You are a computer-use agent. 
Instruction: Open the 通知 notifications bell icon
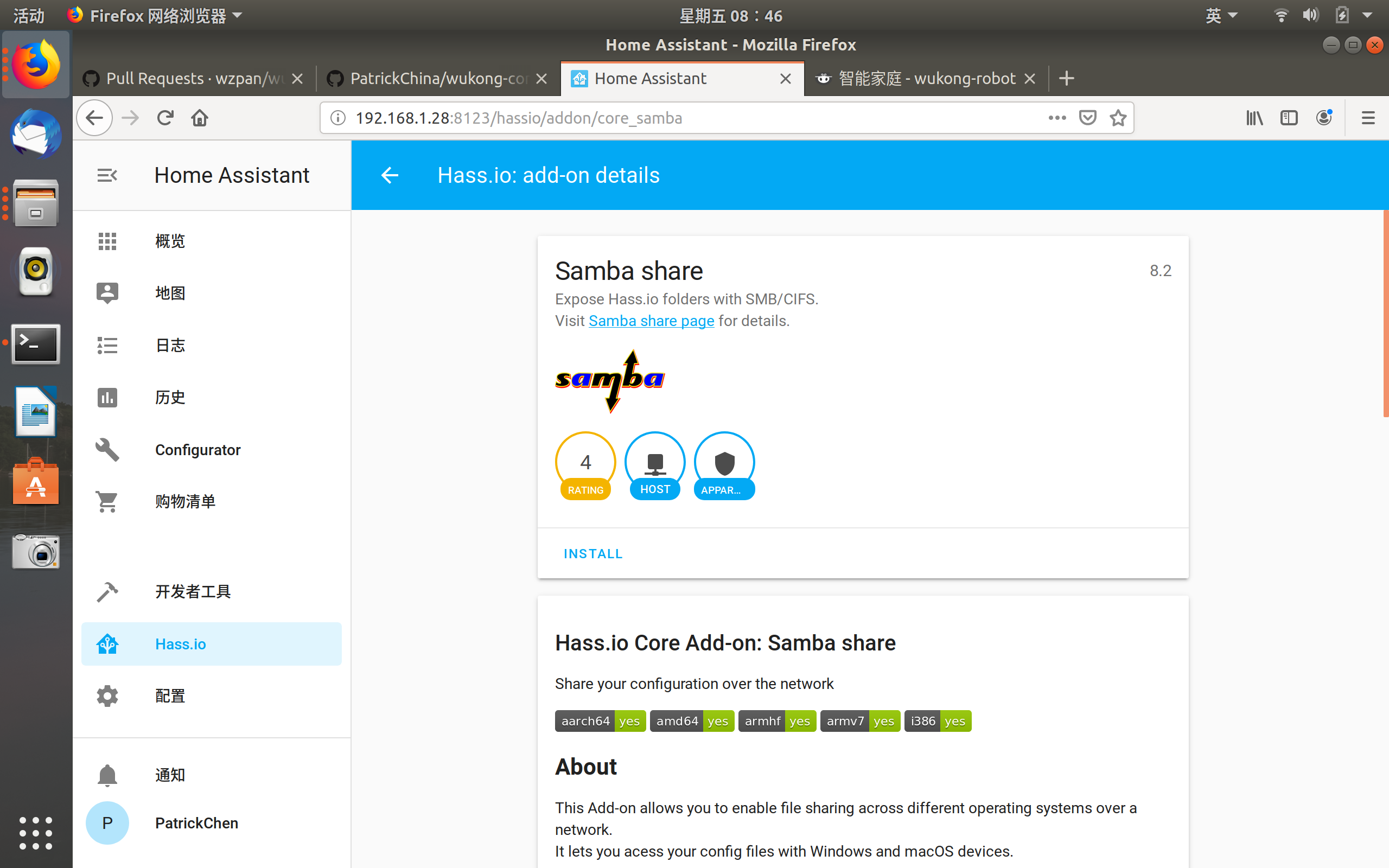click(107, 775)
